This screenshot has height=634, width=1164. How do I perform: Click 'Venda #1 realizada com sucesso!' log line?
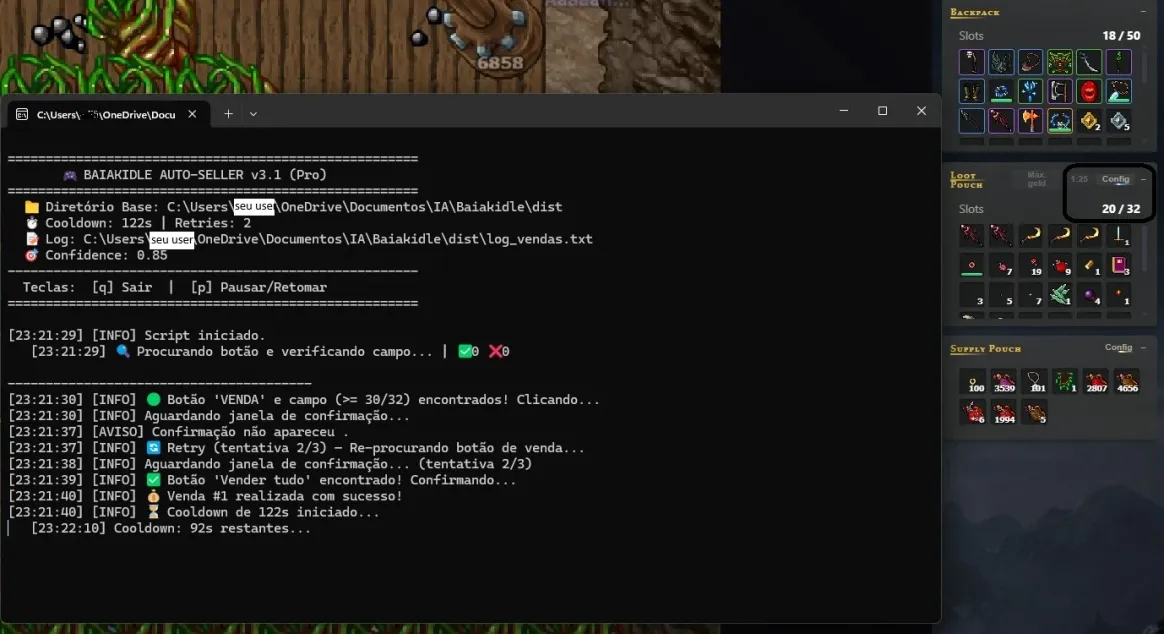(x=206, y=496)
